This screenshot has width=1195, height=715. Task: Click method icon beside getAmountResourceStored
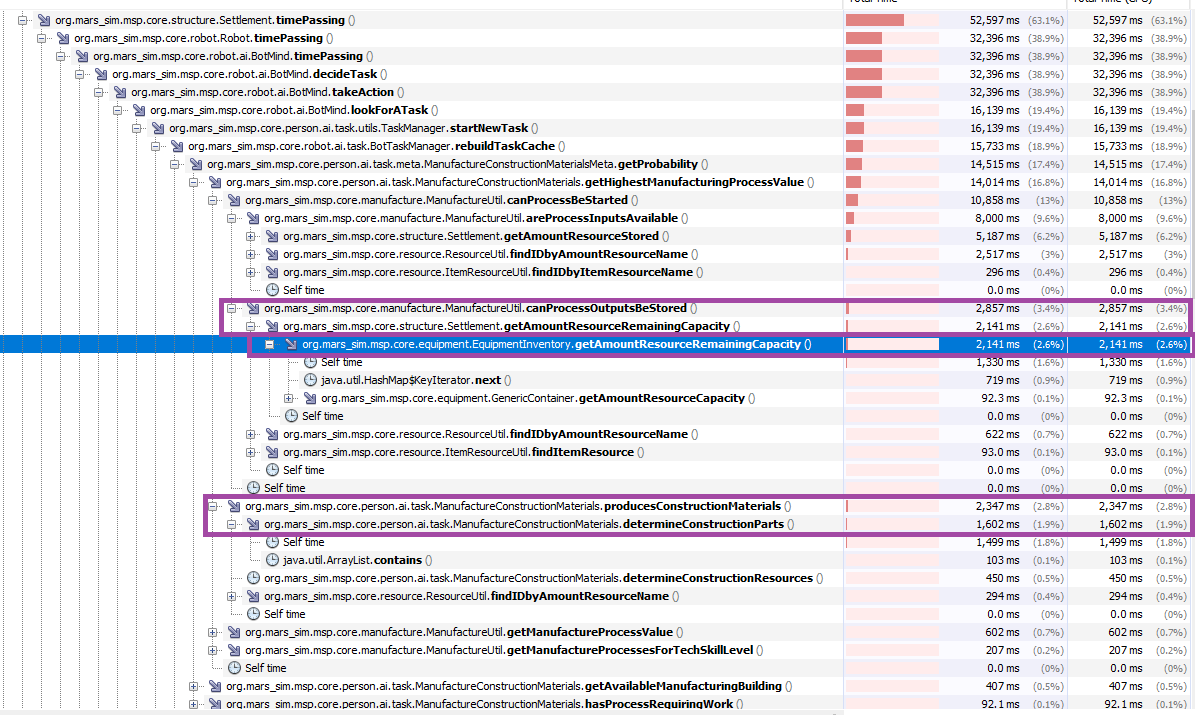click(x=273, y=236)
